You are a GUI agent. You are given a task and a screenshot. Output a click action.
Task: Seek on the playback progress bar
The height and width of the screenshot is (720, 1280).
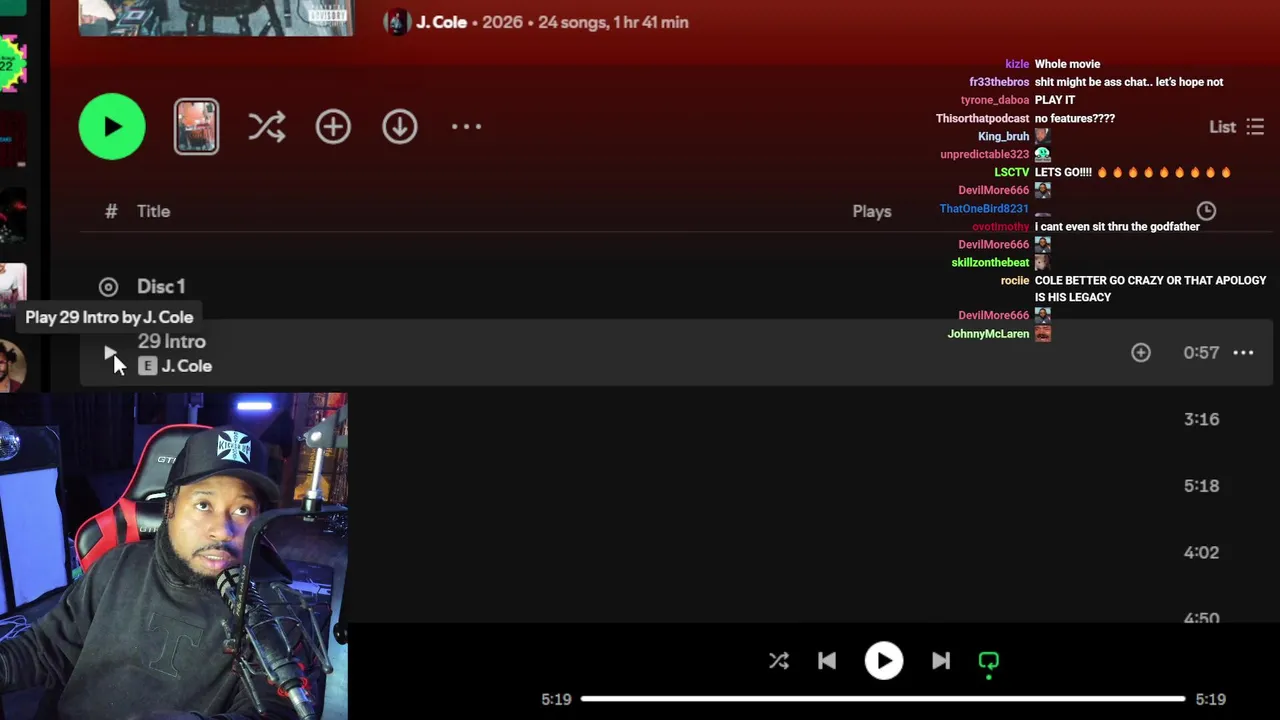[x=883, y=699]
